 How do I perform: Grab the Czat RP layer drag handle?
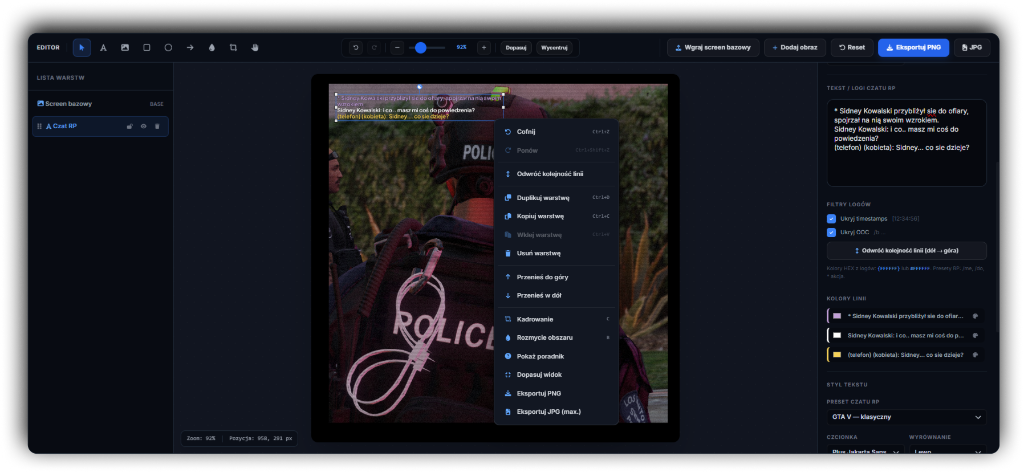point(39,126)
